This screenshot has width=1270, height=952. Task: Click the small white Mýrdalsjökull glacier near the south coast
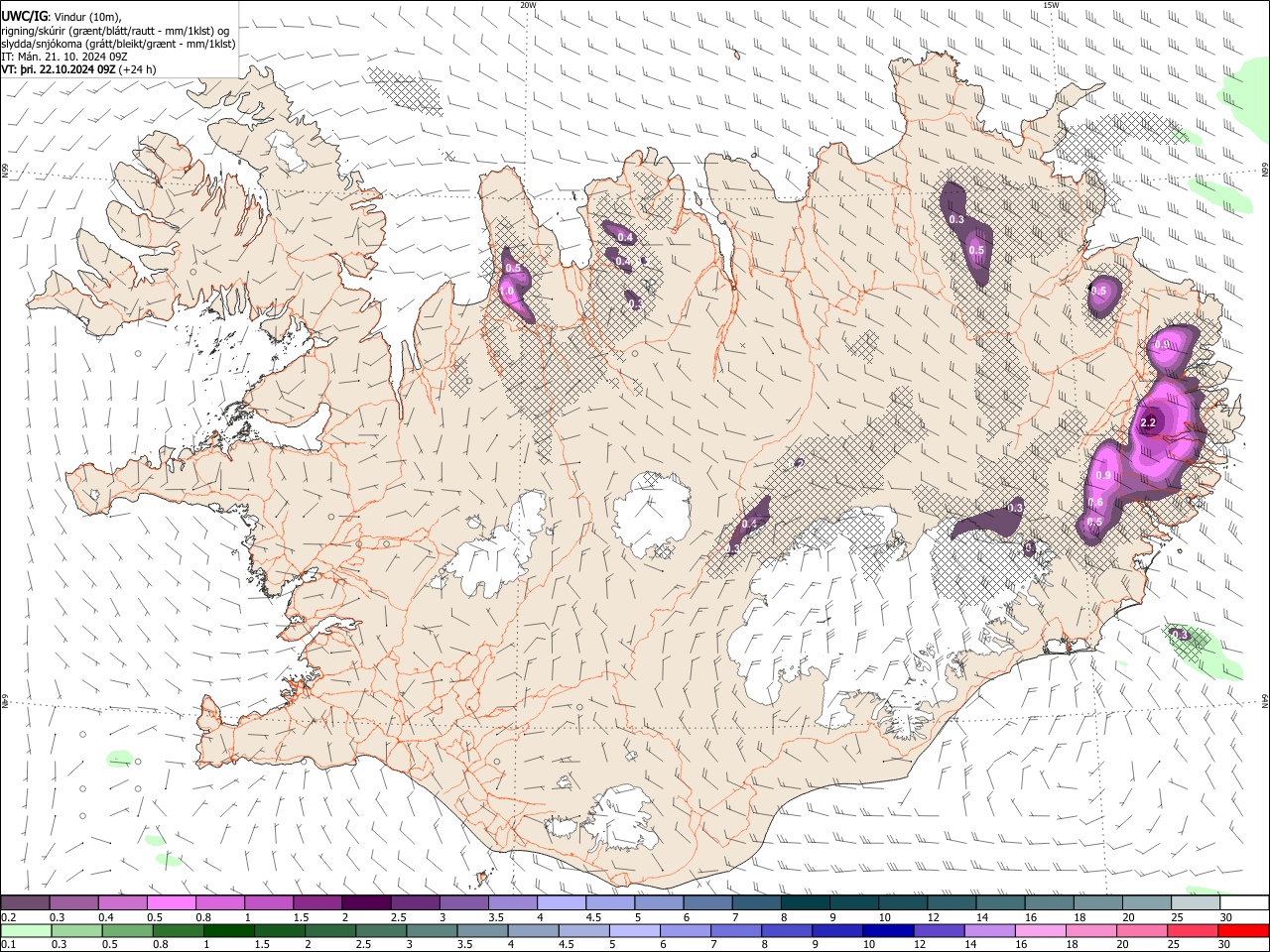[620, 820]
